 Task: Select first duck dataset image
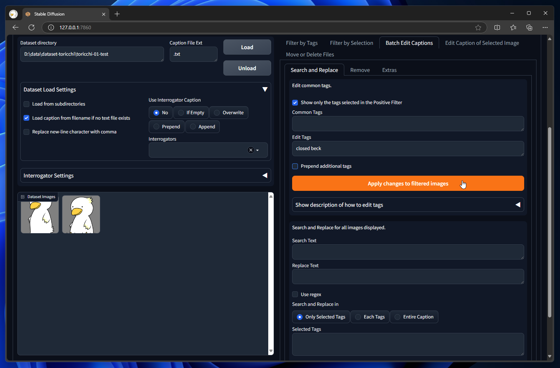pyautogui.click(x=40, y=214)
